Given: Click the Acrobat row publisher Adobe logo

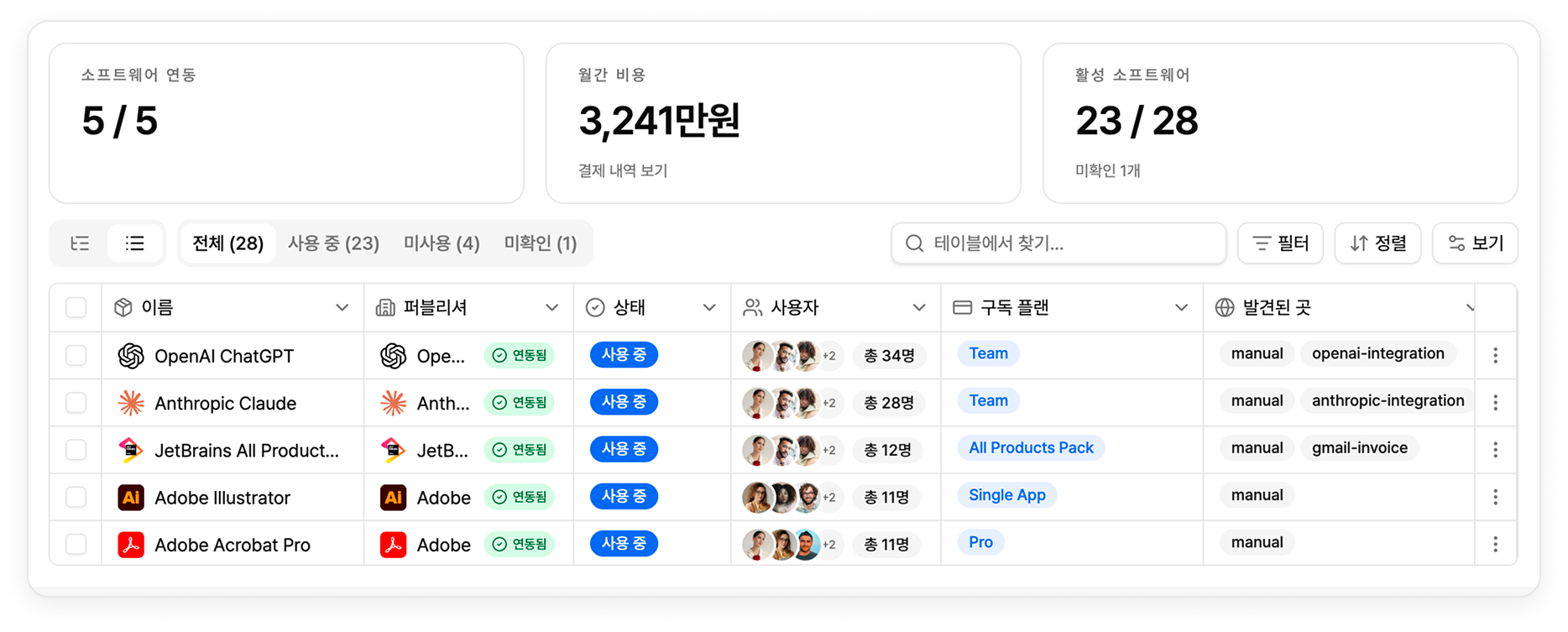Looking at the screenshot, I should (393, 545).
